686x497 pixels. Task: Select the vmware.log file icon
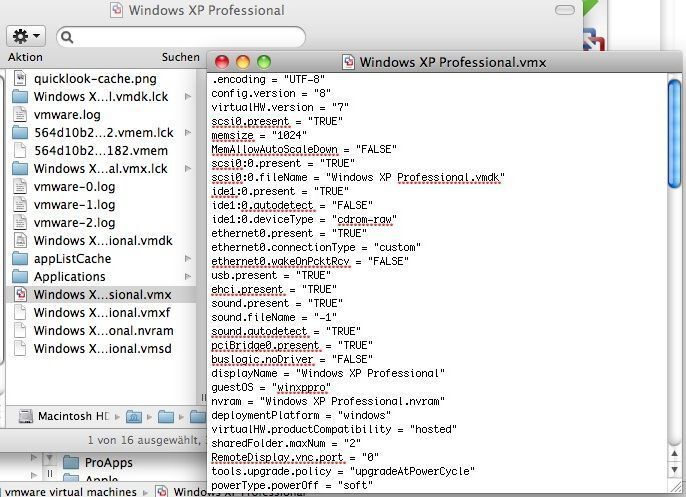click(20, 114)
